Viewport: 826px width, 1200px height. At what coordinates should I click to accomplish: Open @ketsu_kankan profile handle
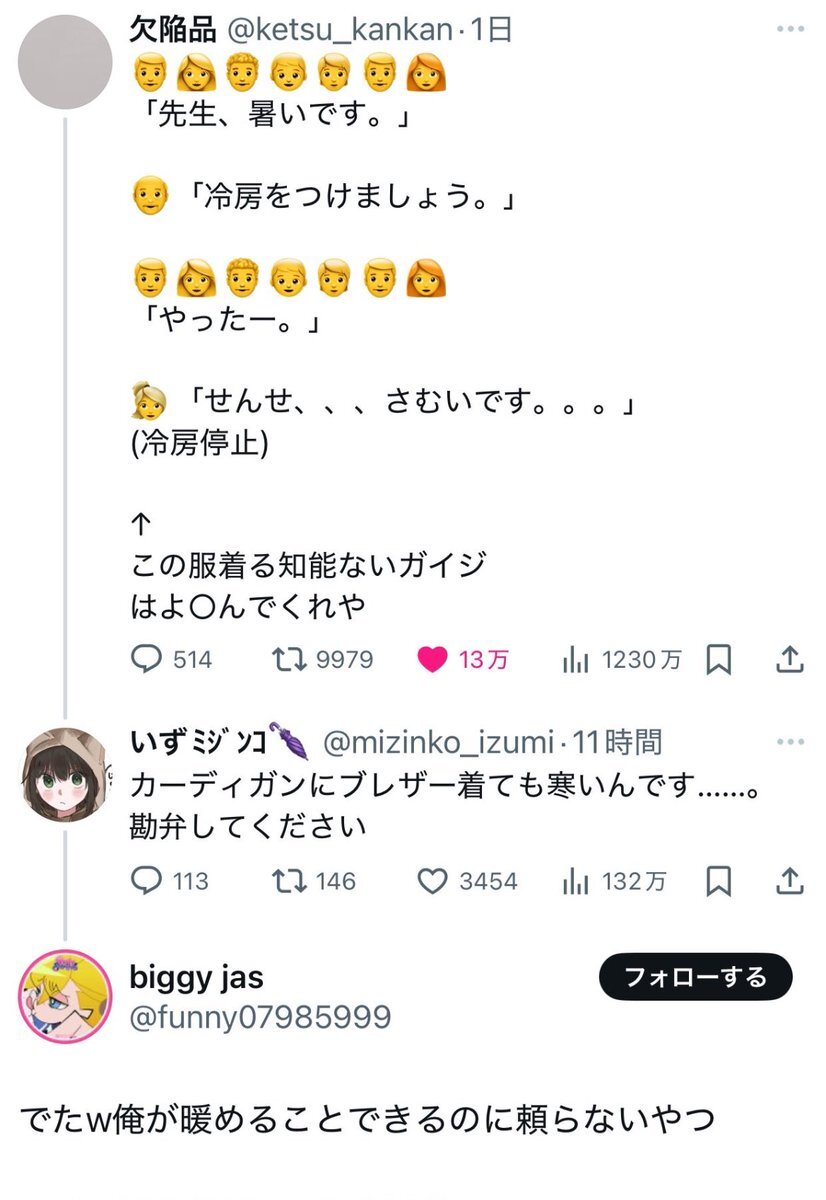click(340, 31)
